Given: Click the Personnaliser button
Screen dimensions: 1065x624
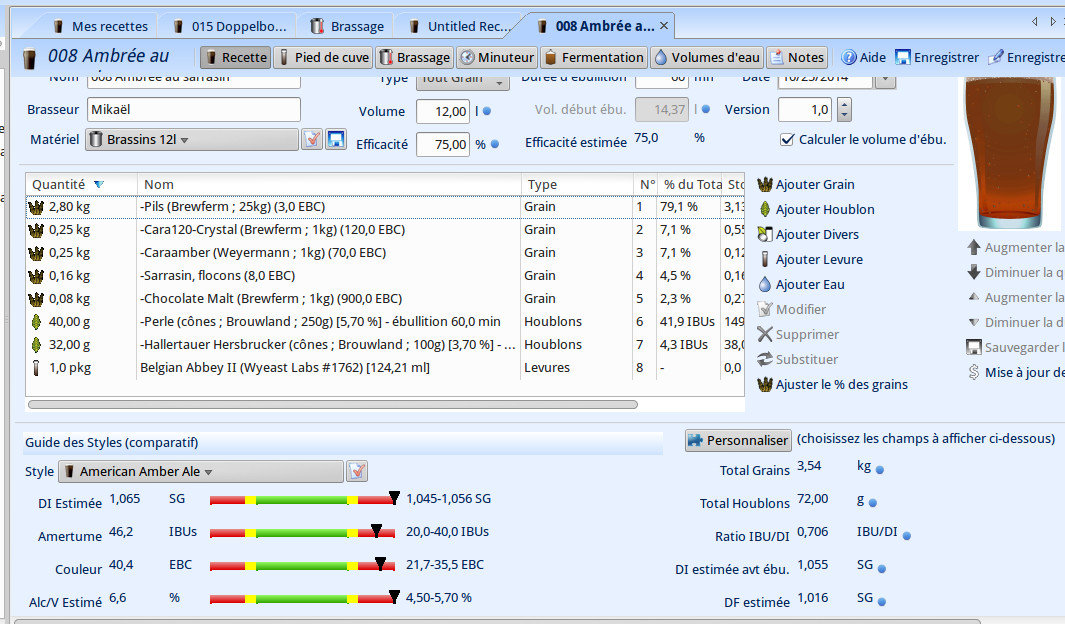Looking at the screenshot, I should pos(738,440).
